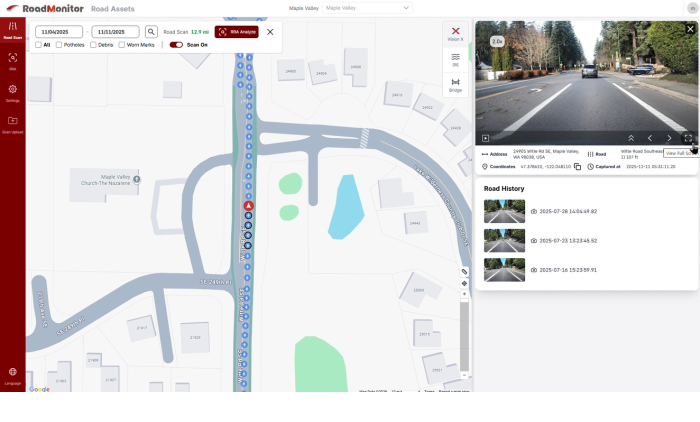
Task: Click the red selected scan marker on map
Action: tap(249, 206)
